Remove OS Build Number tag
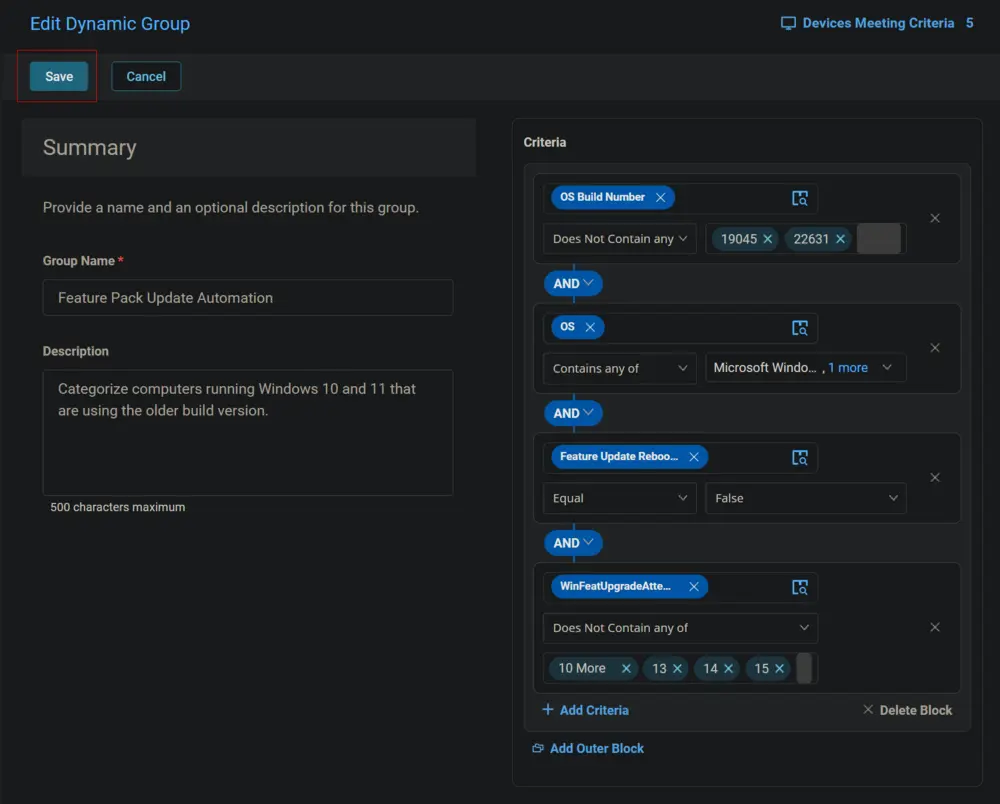 (661, 198)
